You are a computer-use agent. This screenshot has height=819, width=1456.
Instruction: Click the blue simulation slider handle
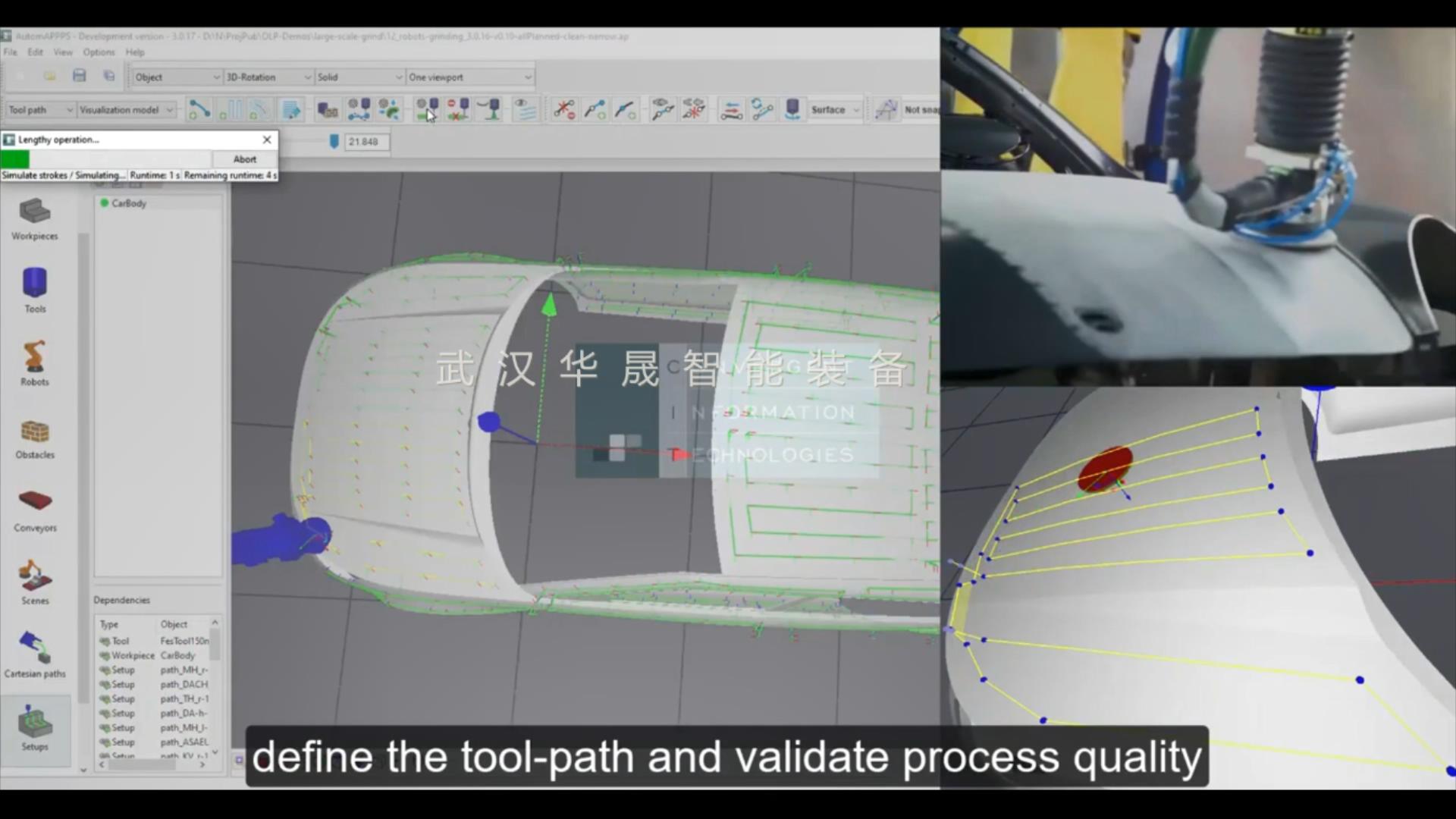(334, 141)
